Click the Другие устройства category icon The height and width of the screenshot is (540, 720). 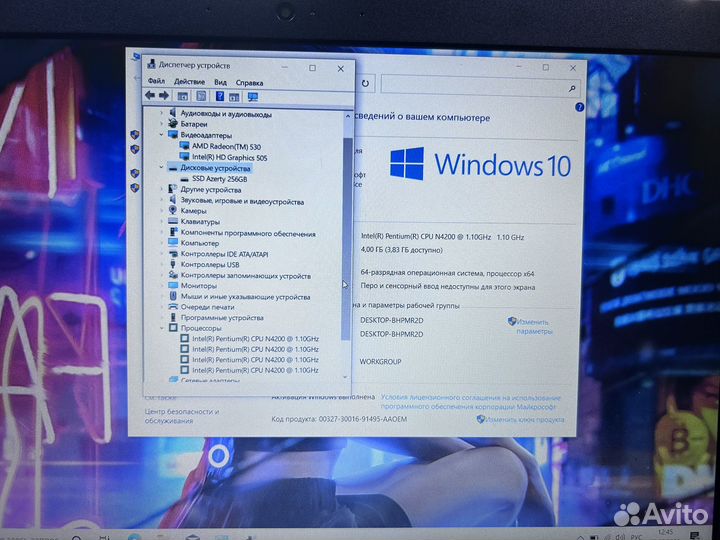coord(173,189)
